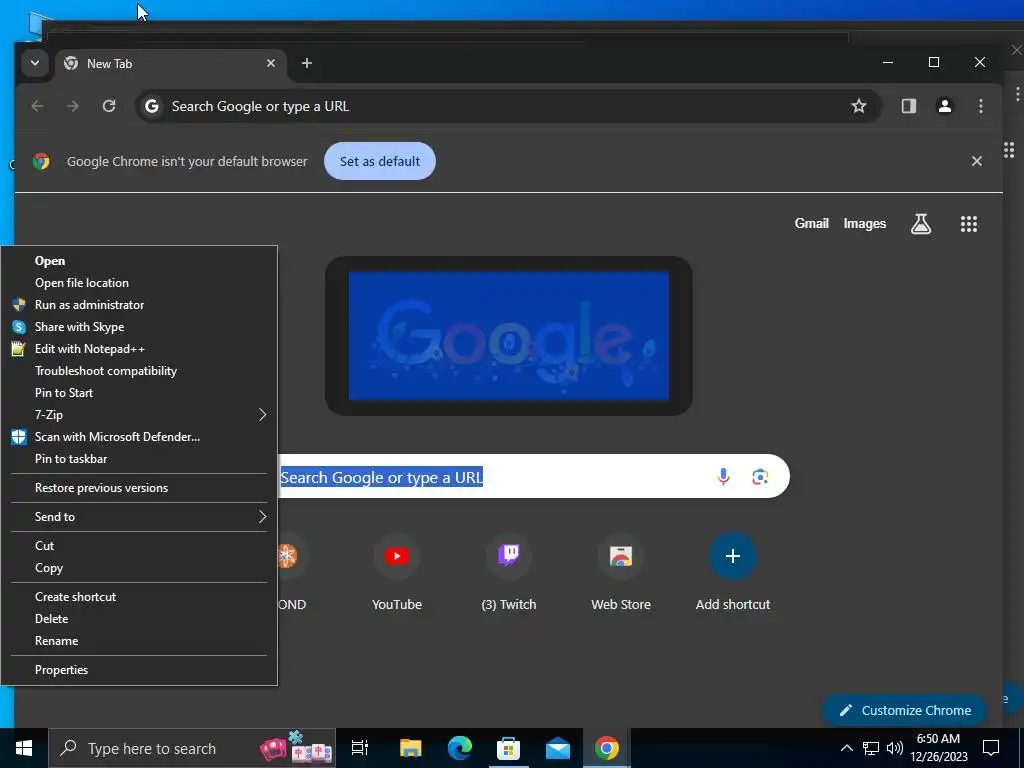Select Troubleshoot compatibility

[x=139, y=371]
